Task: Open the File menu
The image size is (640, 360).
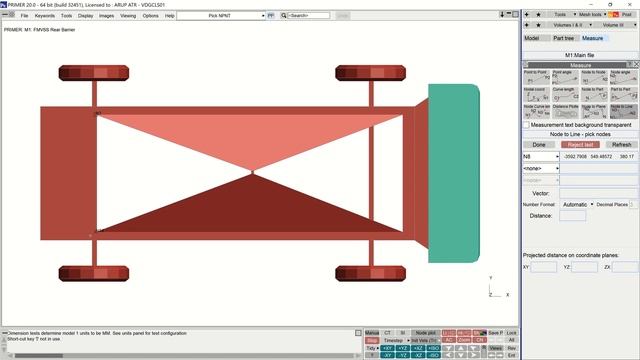Action: click(x=24, y=16)
